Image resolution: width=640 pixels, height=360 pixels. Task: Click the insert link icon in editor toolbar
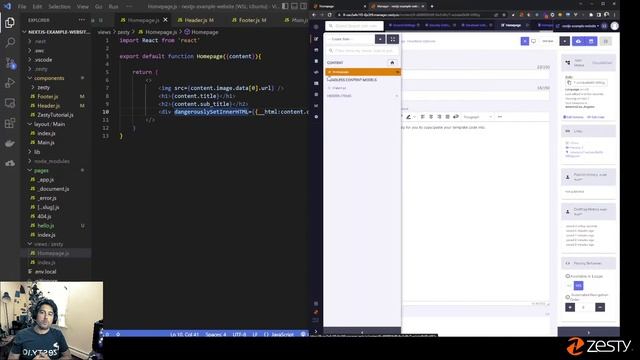coord(456,117)
